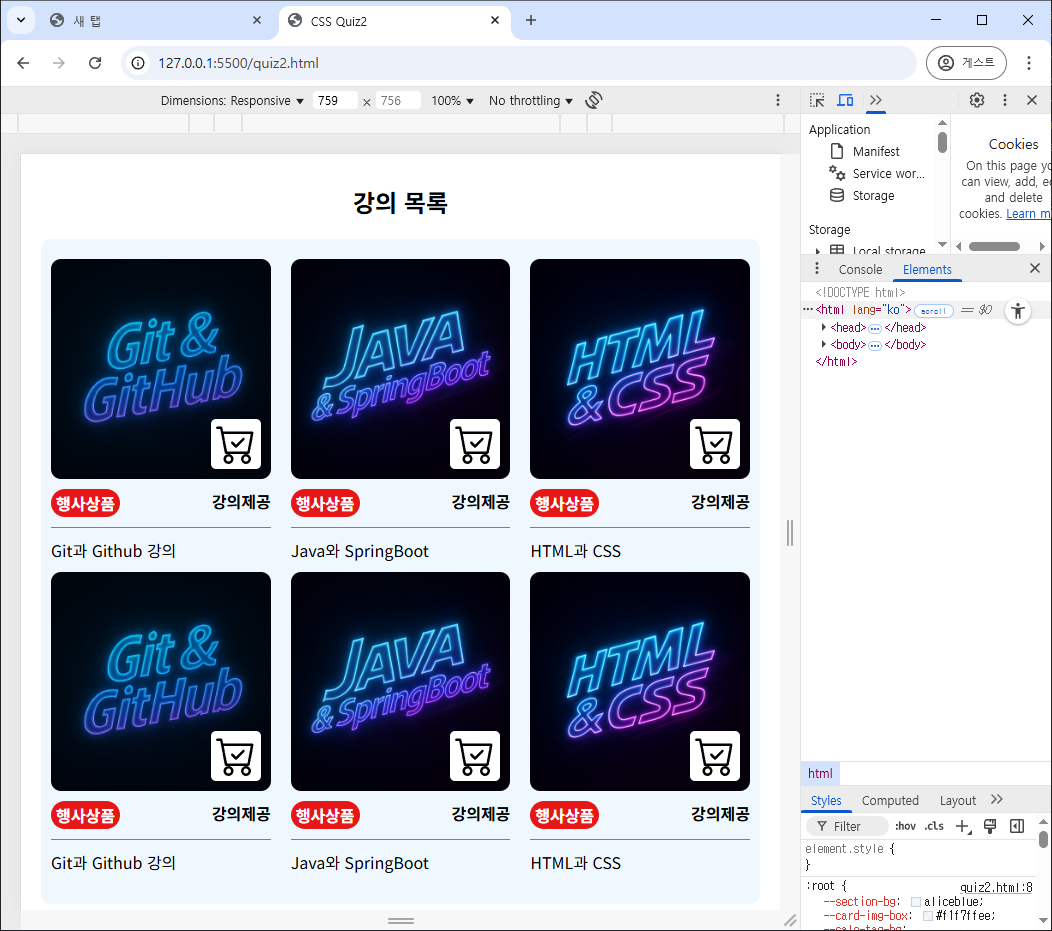Image resolution: width=1052 pixels, height=931 pixels.
Task: Switch to the Elements drawer tab
Action: pos(927,270)
